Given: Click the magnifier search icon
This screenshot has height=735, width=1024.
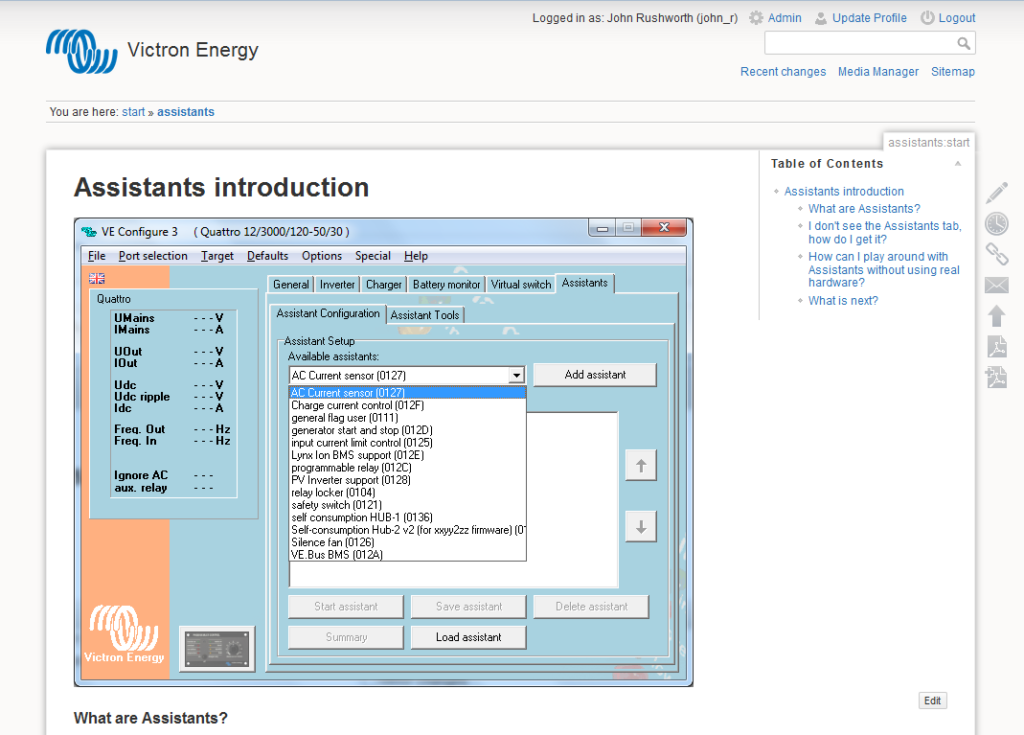Looking at the screenshot, I should click(x=963, y=43).
